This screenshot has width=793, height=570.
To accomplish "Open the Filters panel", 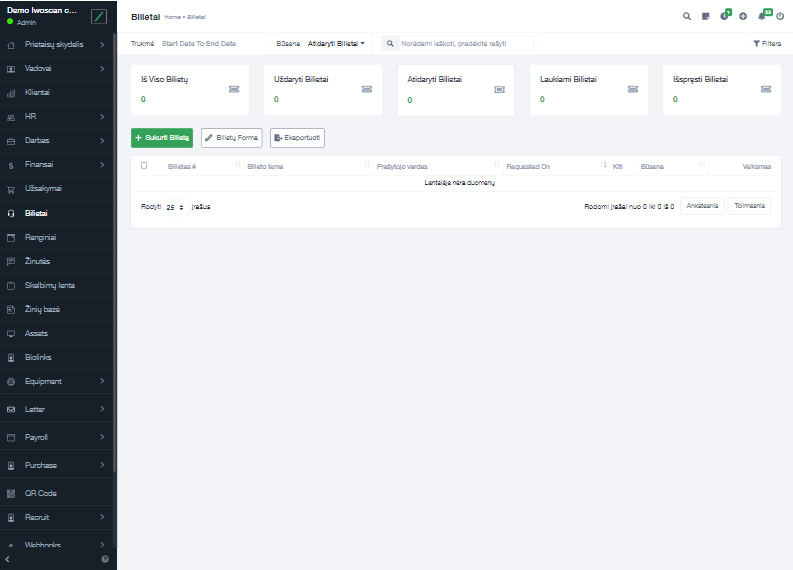I will tap(767, 44).
